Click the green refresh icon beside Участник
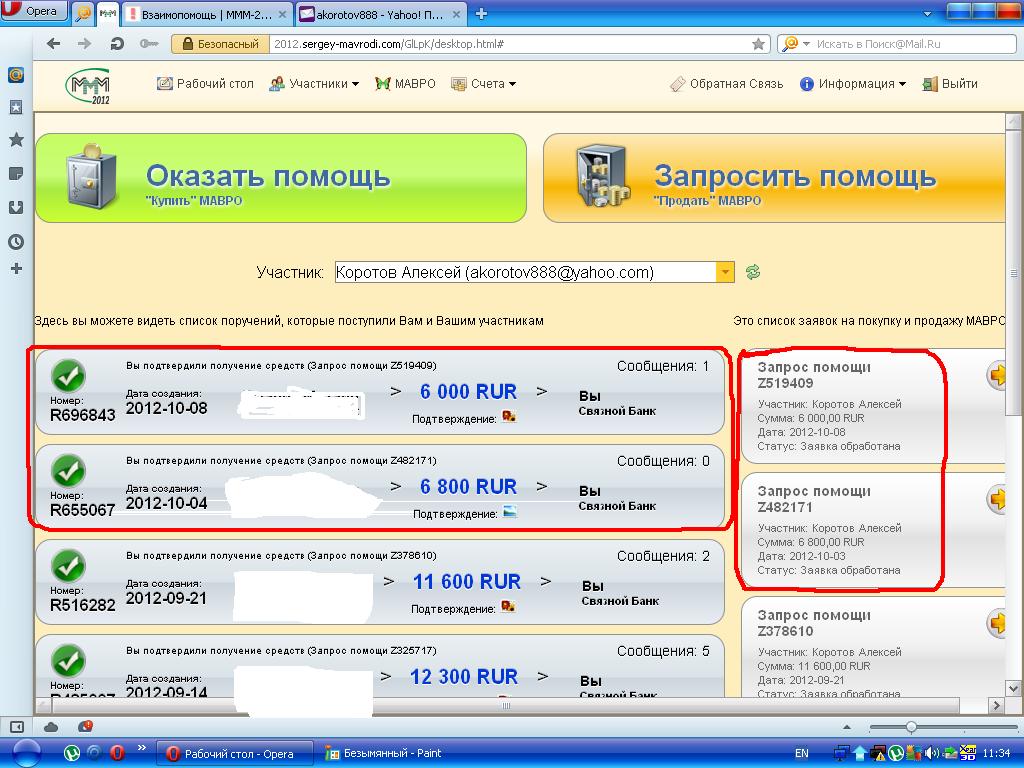 pos(753,272)
